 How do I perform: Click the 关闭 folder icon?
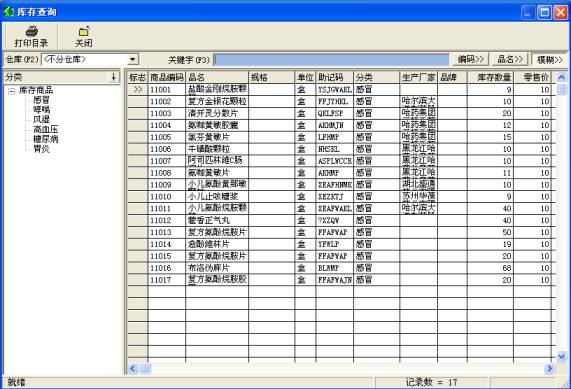[84, 31]
